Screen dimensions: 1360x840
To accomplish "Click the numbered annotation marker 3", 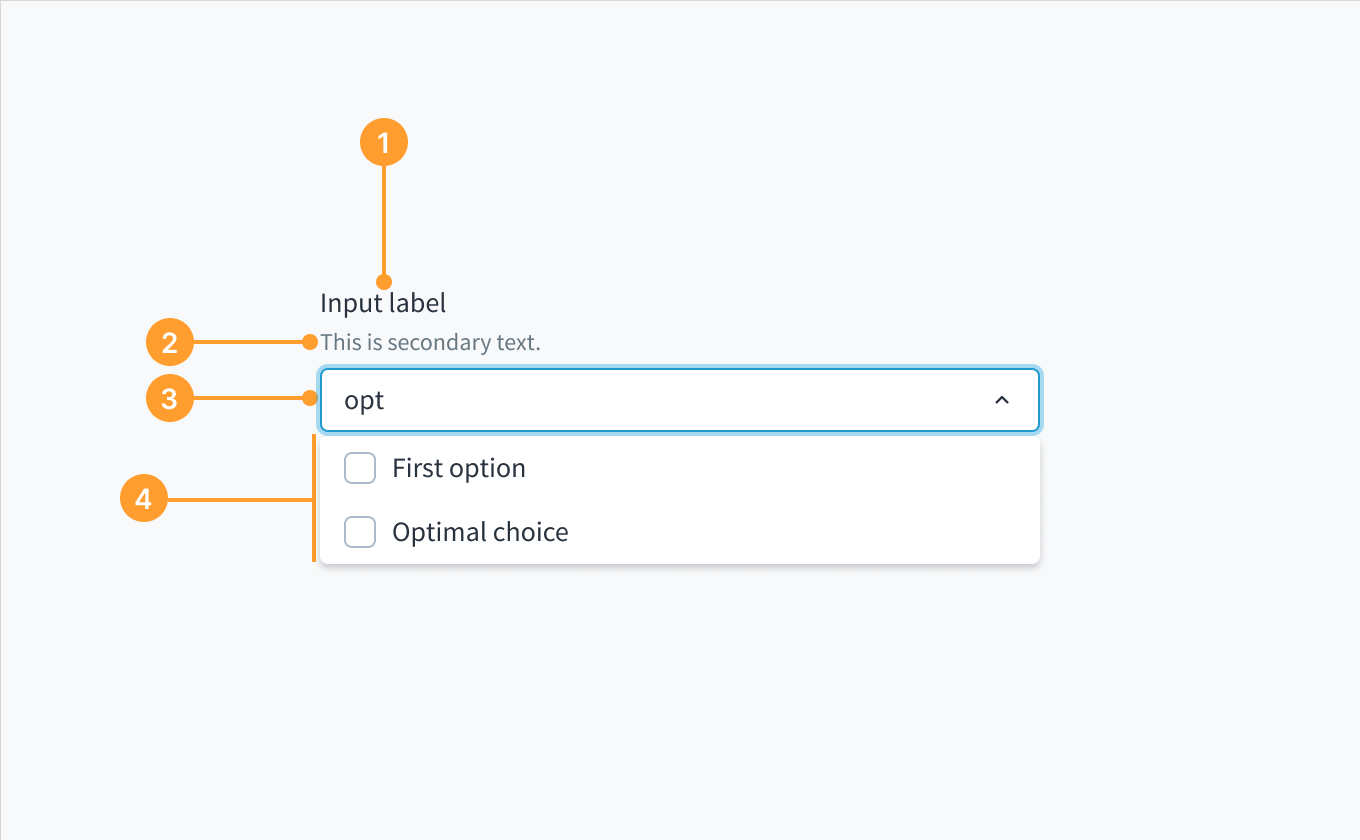I will tap(170, 398).
